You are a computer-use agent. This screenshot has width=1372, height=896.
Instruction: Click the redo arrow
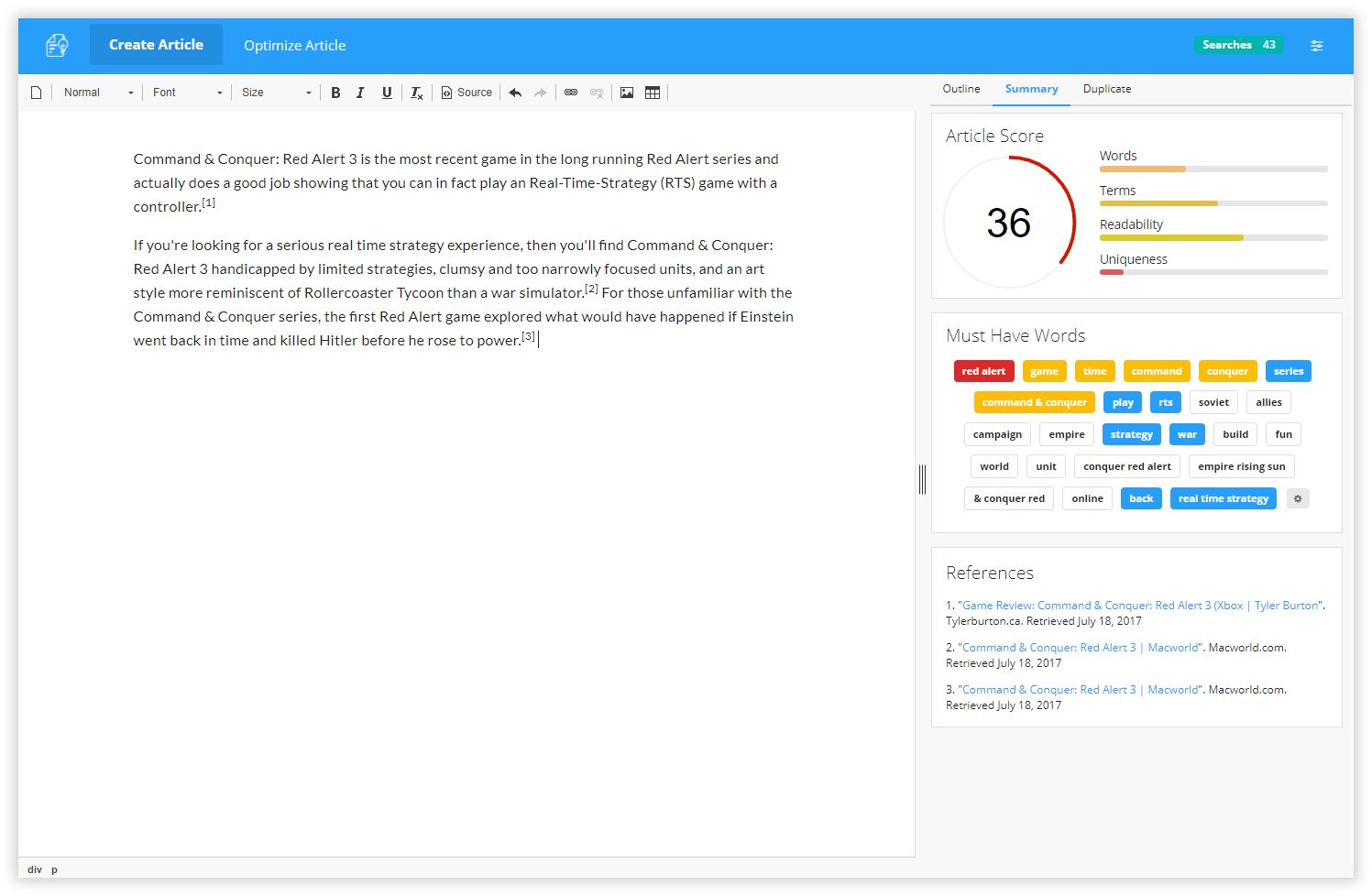(541, 93)
